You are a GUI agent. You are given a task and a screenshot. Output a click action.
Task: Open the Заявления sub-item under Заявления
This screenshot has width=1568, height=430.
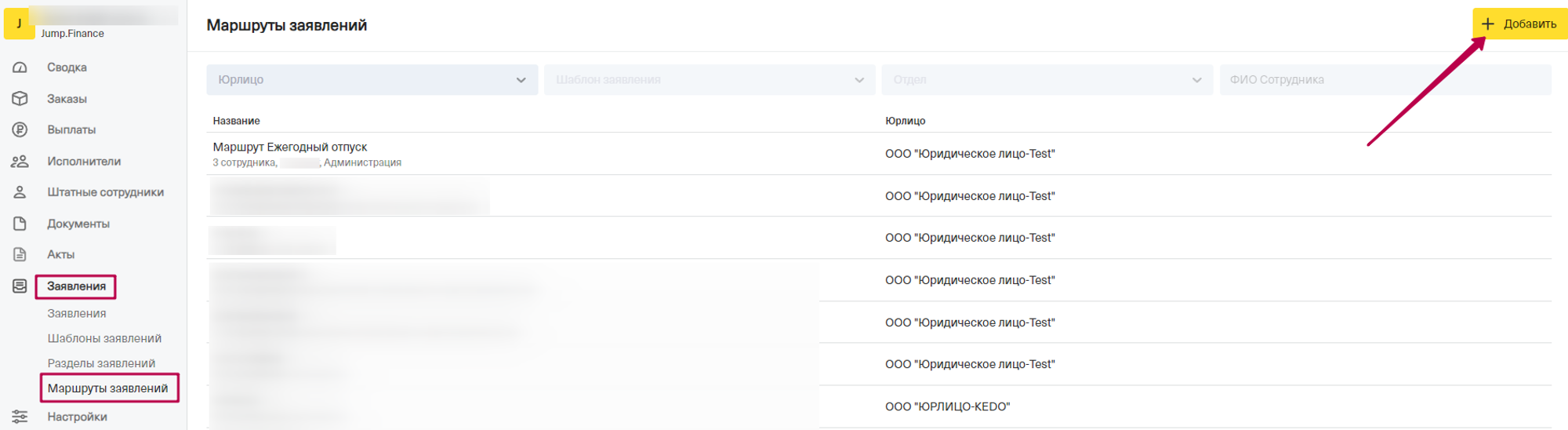pos(77,313)
